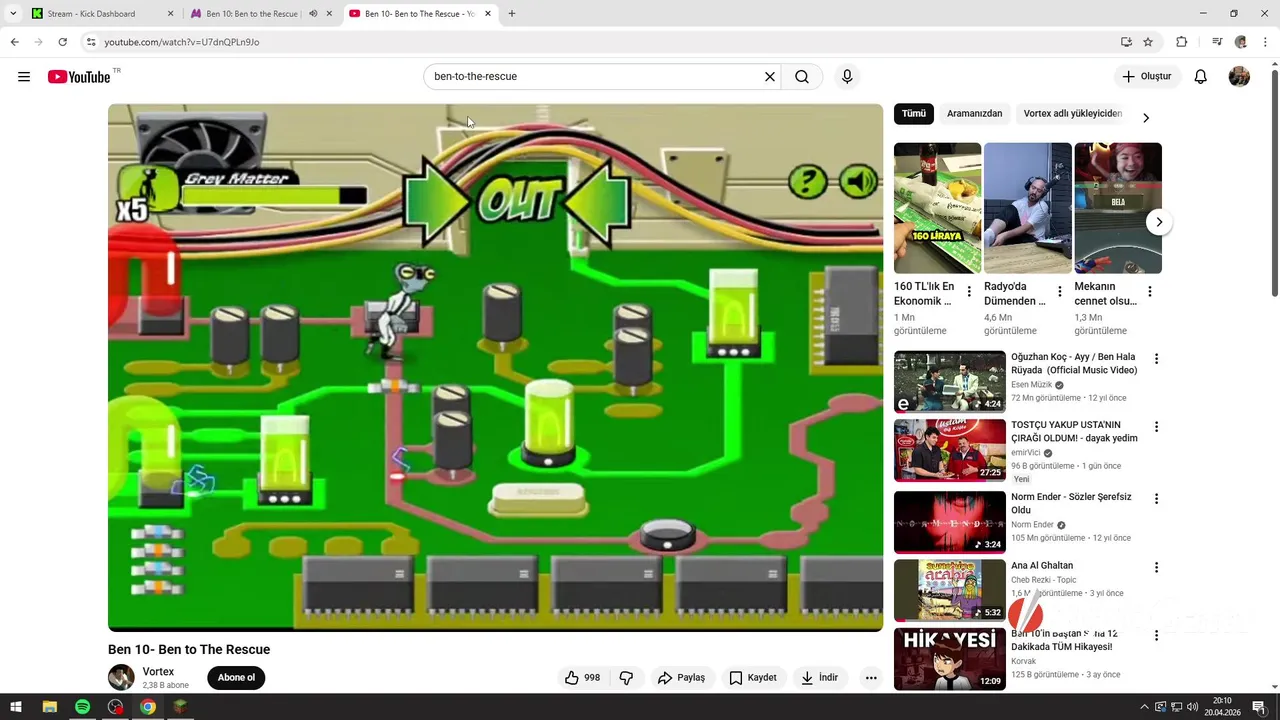Open the Norm Ender video thumbnail
1280x720 pixels.
point(950,522)
